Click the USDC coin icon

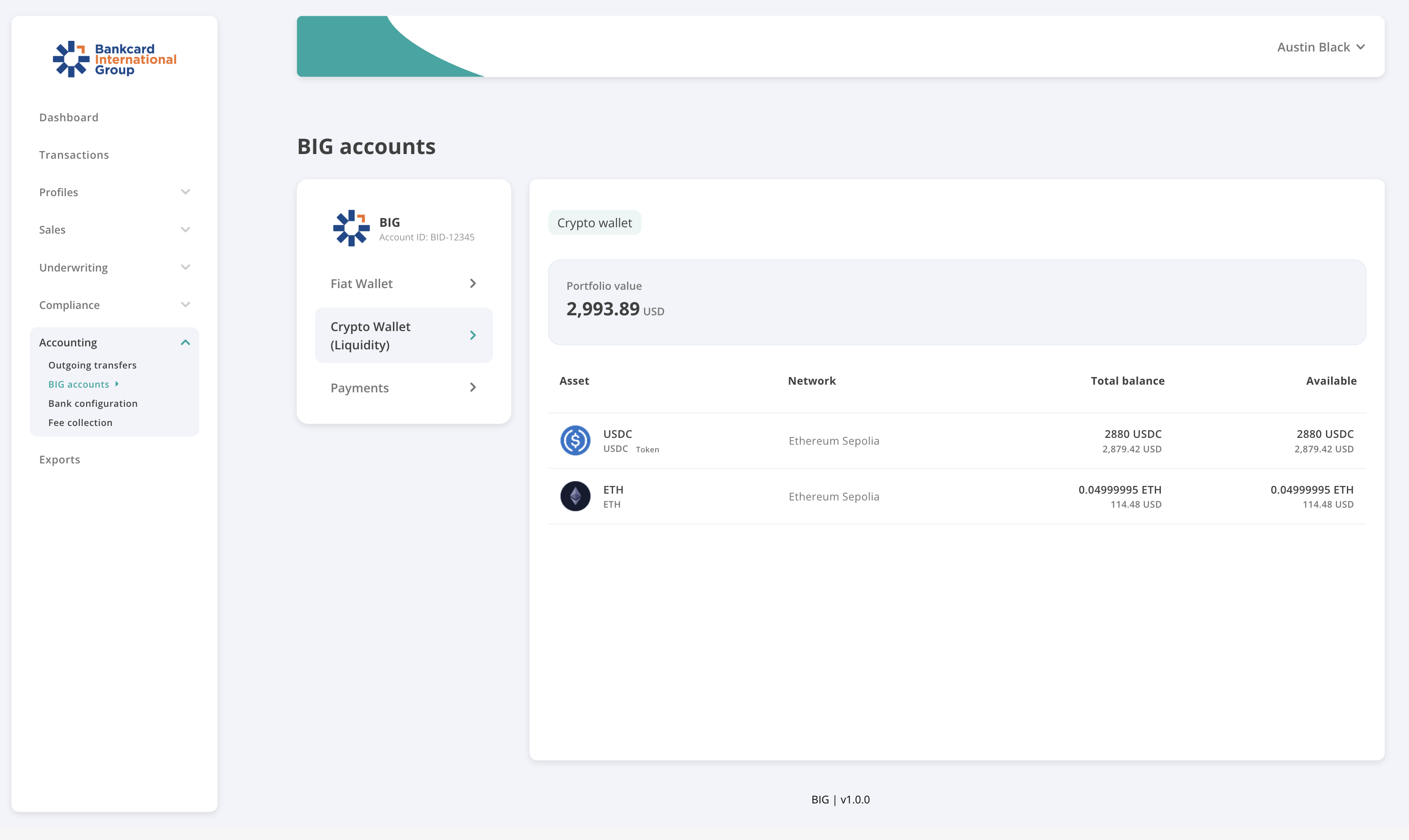(x=575, y=440)
